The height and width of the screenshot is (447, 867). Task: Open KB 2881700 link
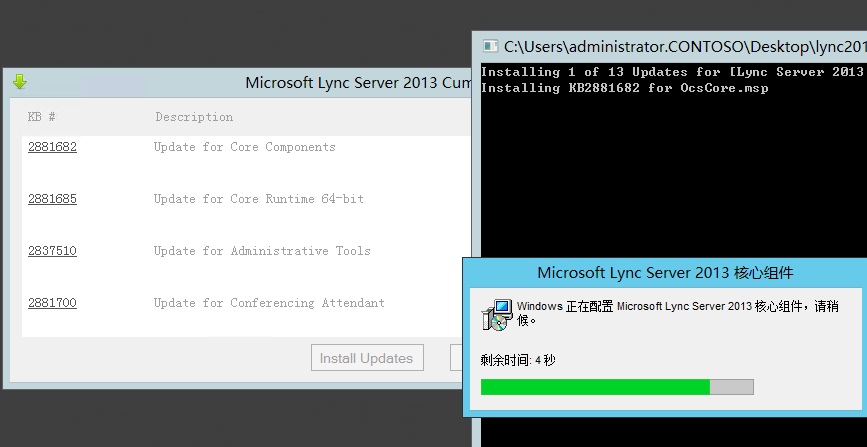coord(52,303)
